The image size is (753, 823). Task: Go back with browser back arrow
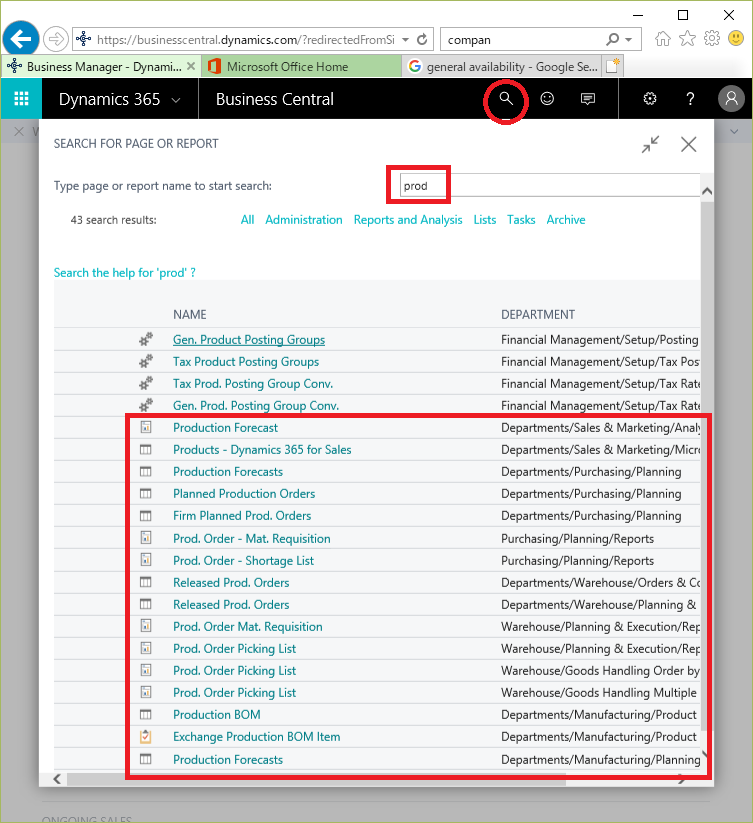(x=20, y=39)
